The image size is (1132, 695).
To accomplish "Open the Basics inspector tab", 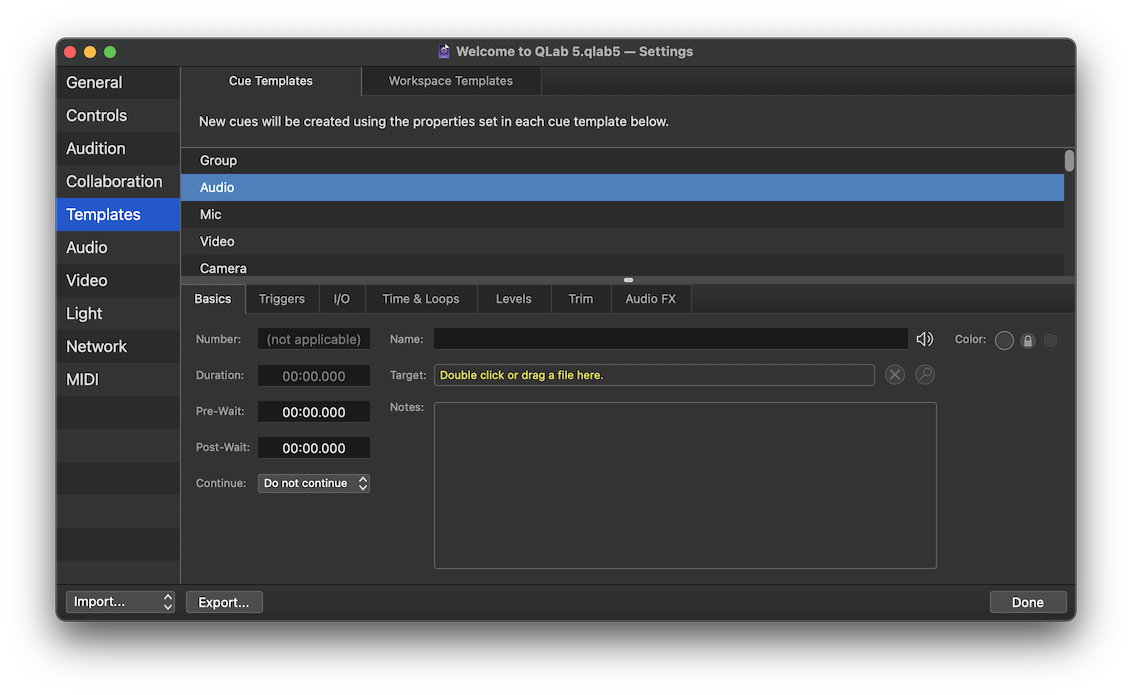I will [x=213, y=299].
